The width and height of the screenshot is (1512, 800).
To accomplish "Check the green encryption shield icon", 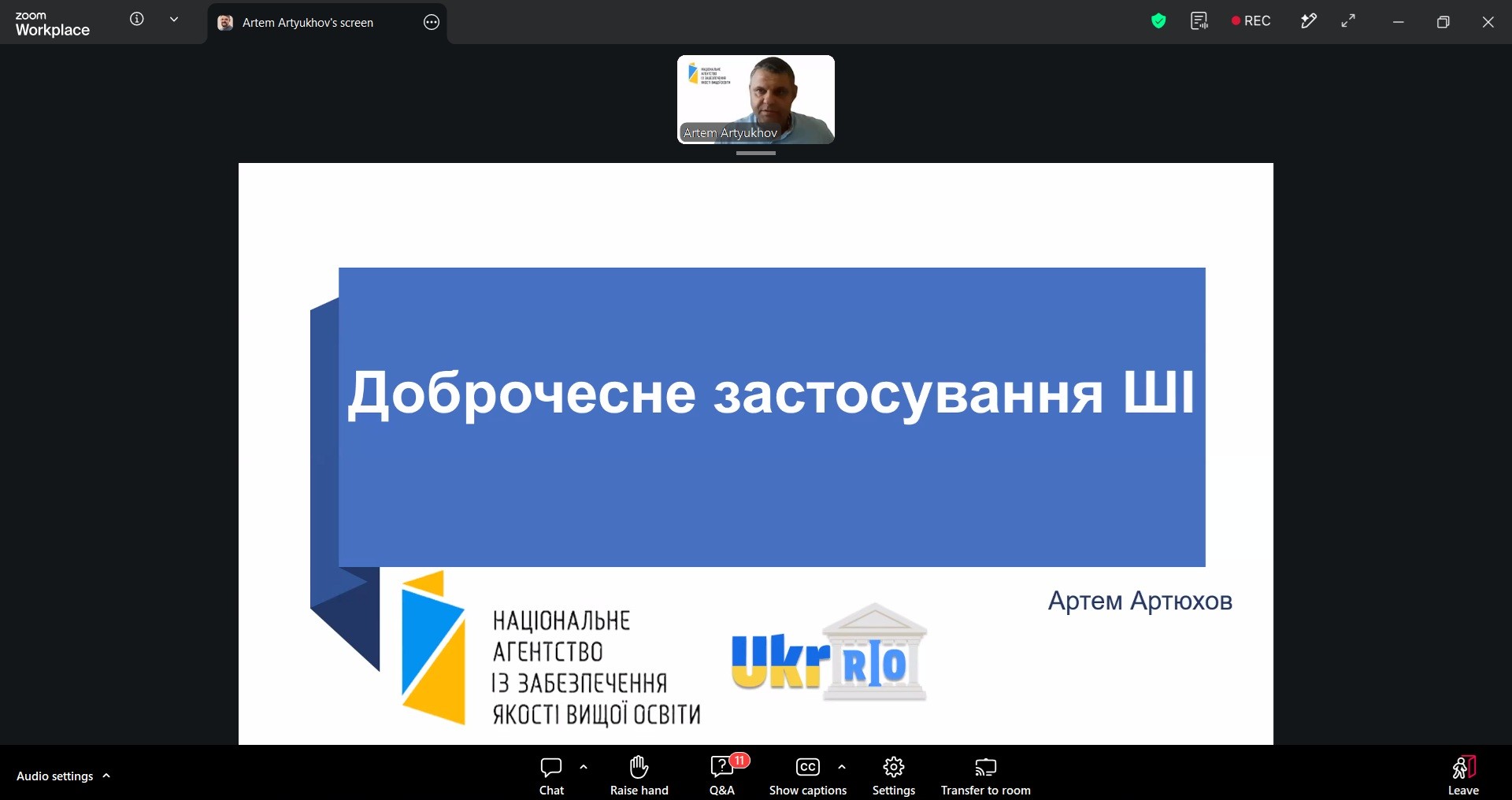I will 1158,21.
